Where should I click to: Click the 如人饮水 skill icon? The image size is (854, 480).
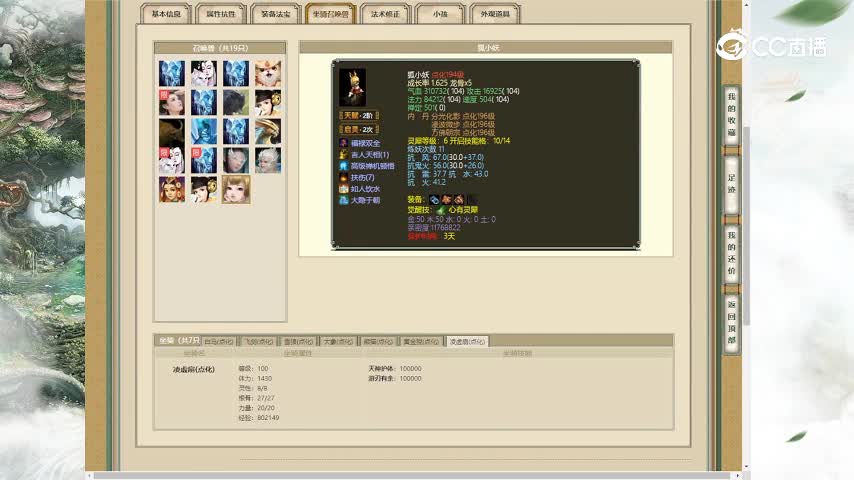343,189
